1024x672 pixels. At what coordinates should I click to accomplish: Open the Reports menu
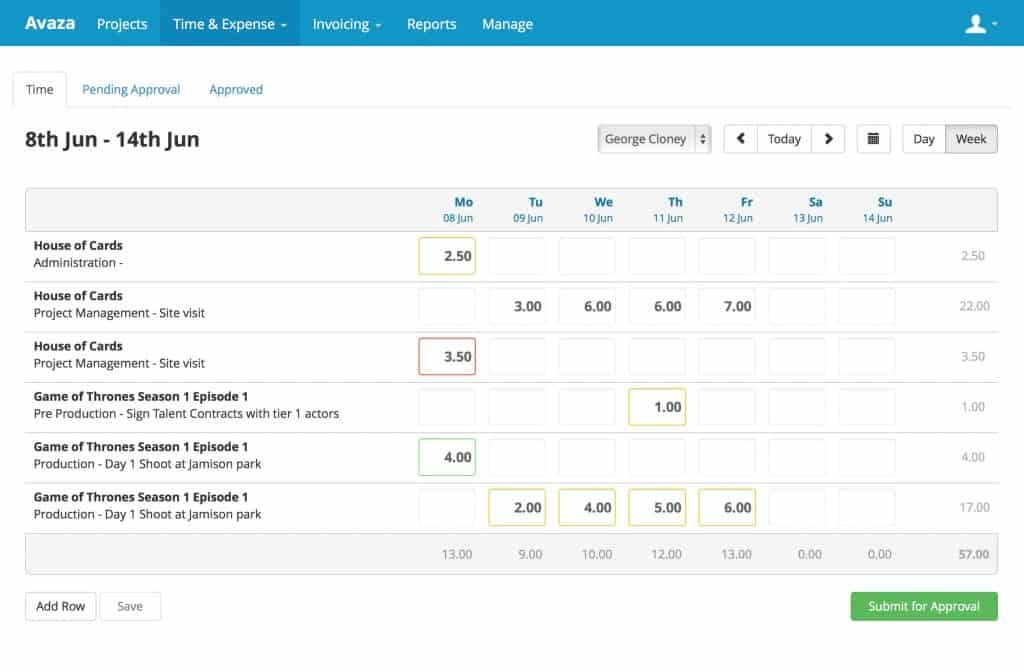point(431,22)
